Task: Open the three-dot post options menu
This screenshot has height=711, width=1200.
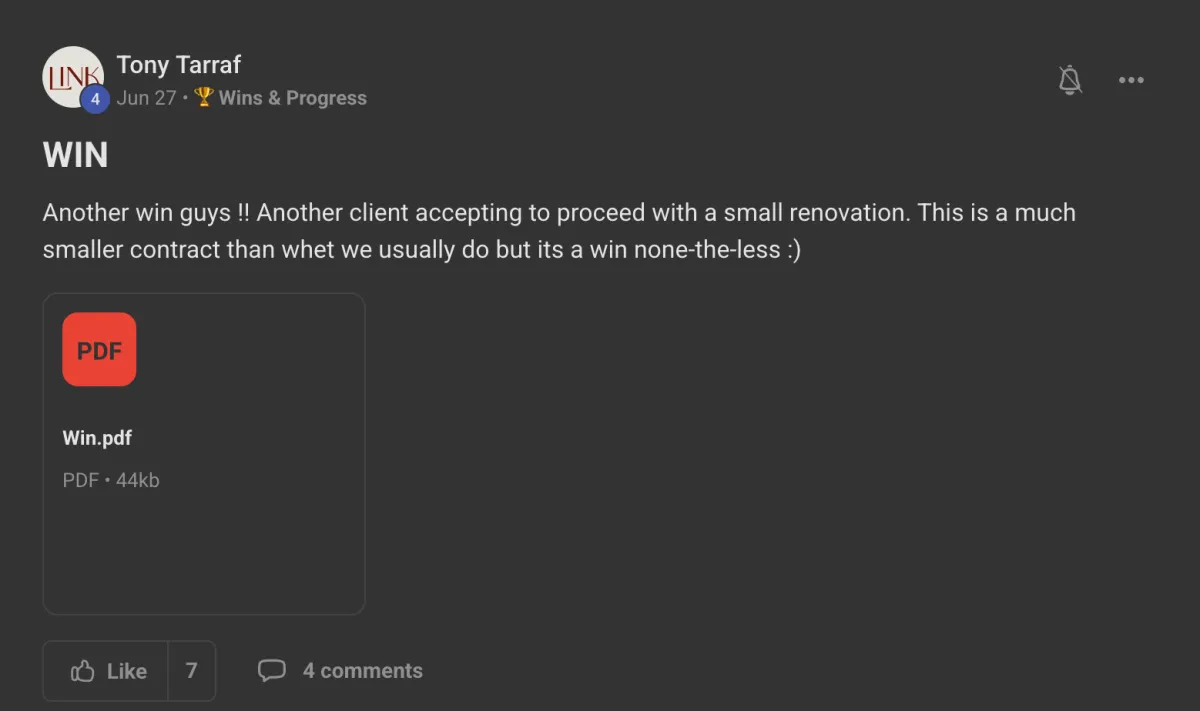Action: [x=1131, y=80]
